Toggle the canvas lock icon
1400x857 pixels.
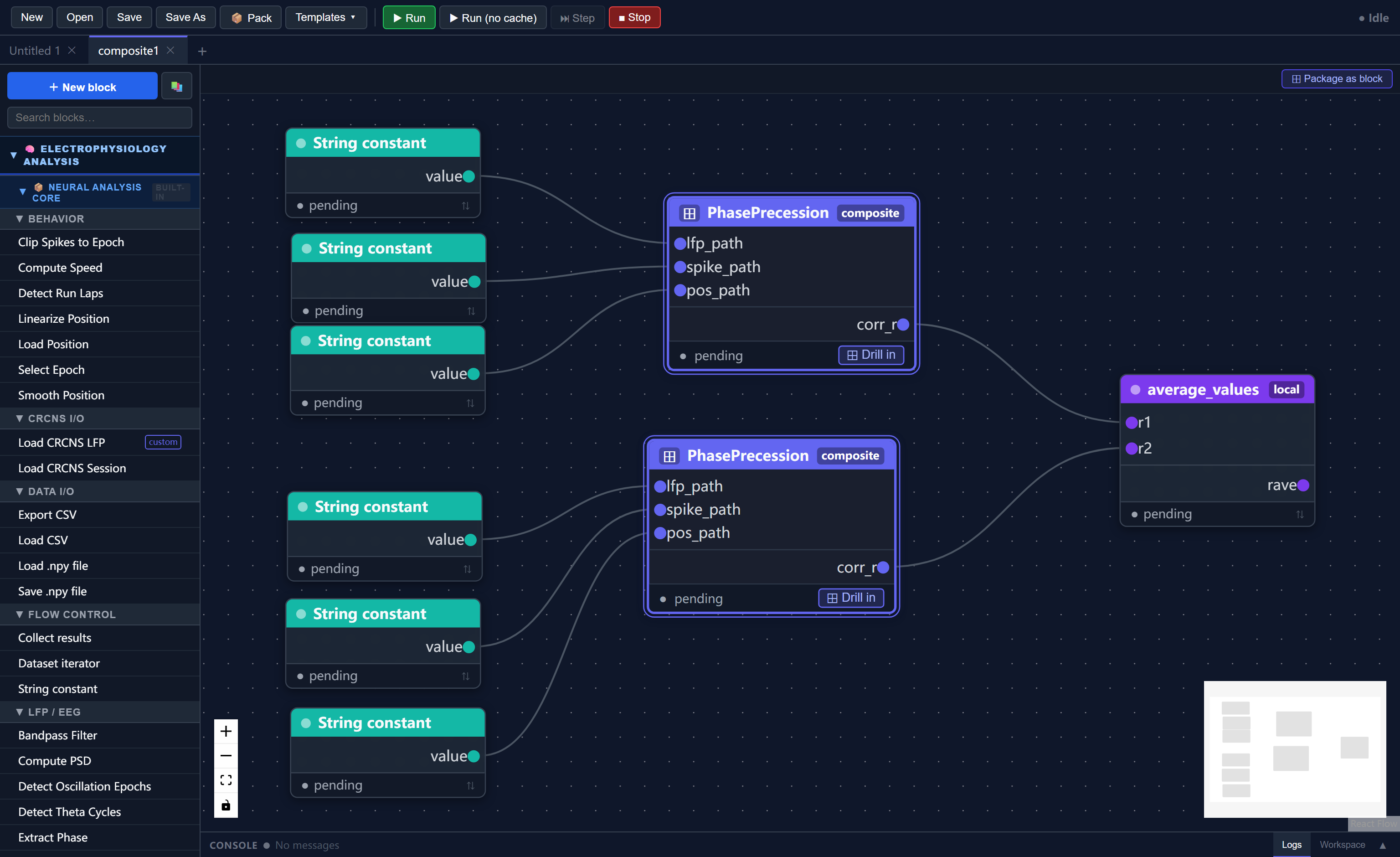point(226,805)
